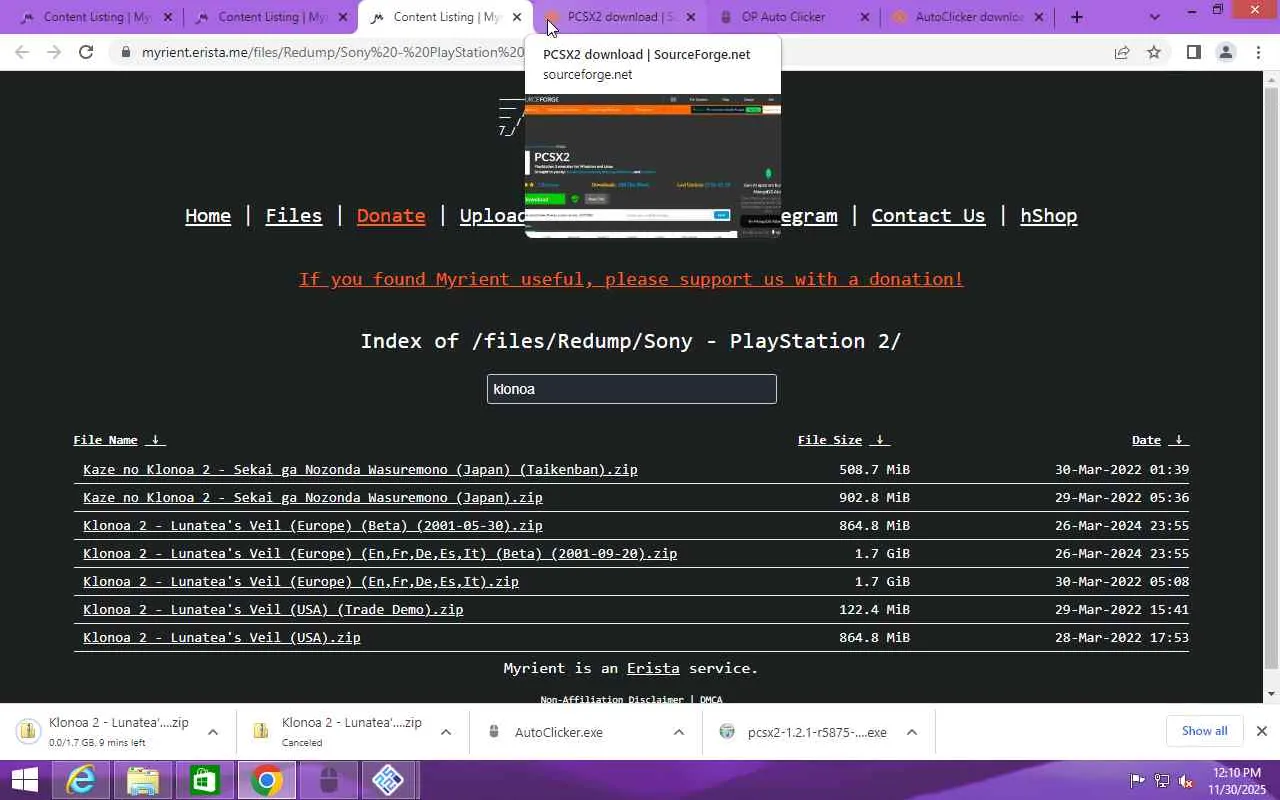Expand options for AutoClicker.exe download
The image size is (1280, 800).
pyautogui.click(x=679, y=732)
